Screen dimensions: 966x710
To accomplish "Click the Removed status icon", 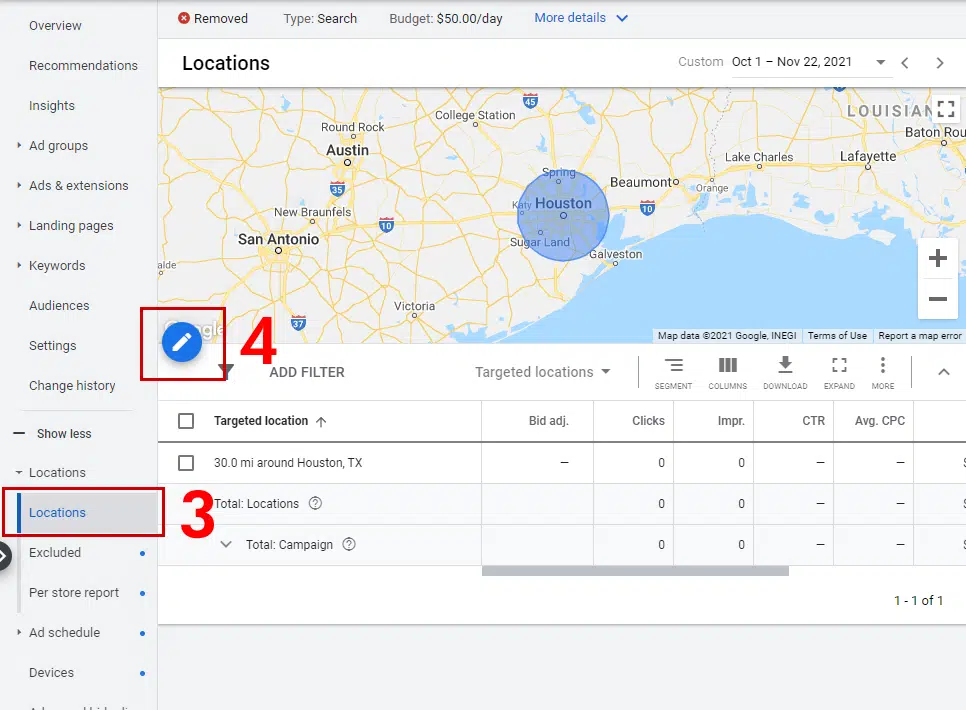I will (x=184, y=18).
